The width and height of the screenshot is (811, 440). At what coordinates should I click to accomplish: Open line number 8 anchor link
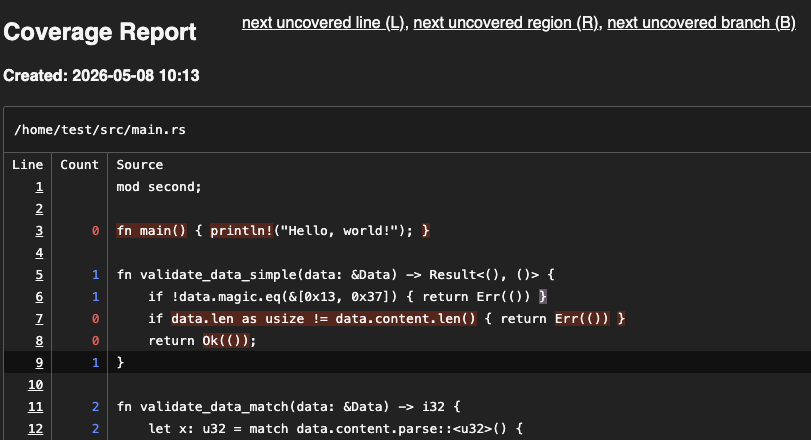pos(39,341)
